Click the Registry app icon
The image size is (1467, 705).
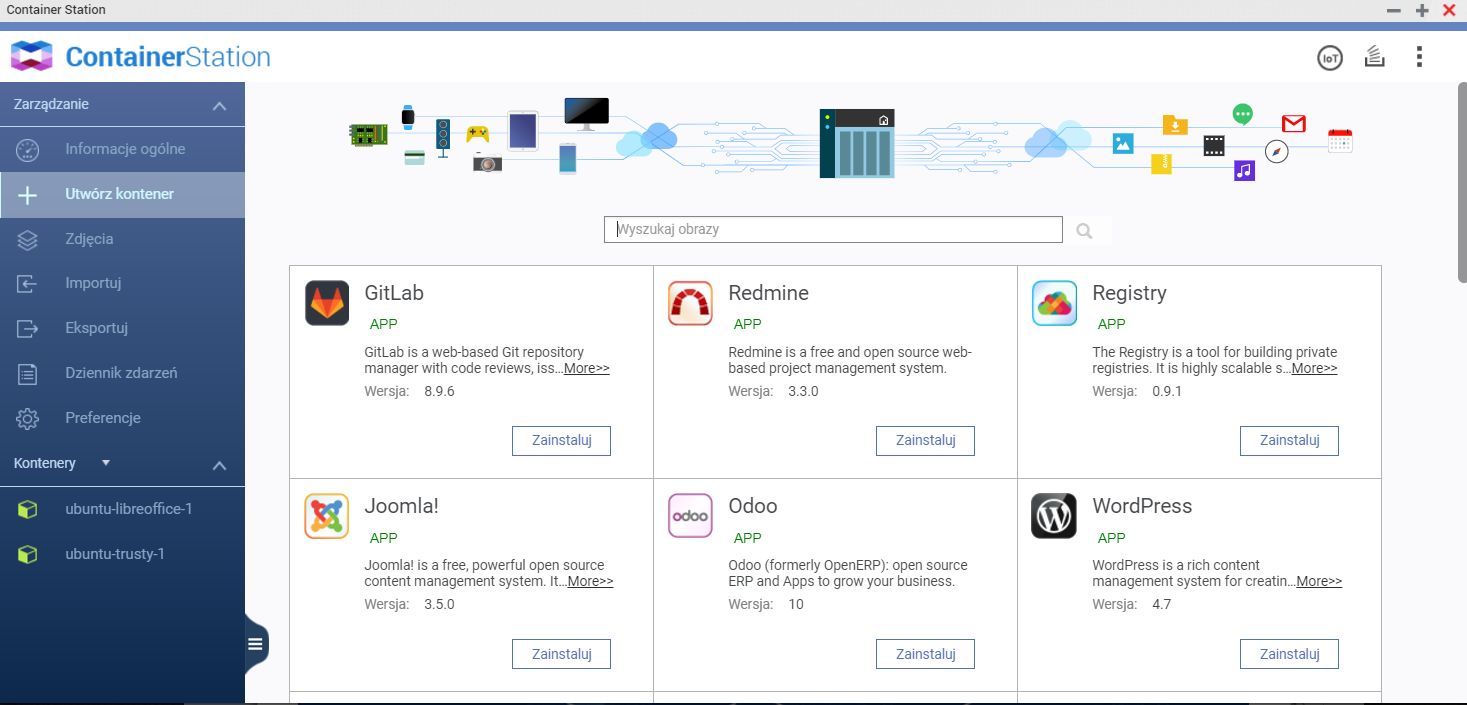tap(1055, 303)
